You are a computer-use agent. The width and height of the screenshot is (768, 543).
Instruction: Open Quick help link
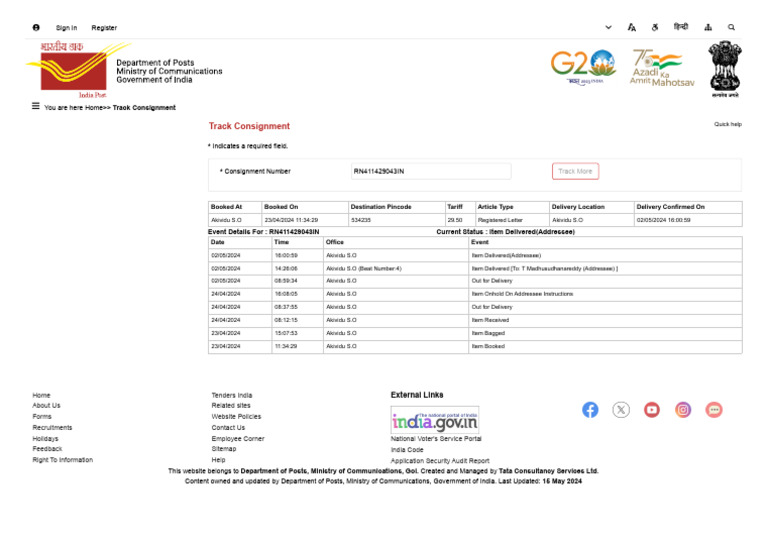[727, 124]
